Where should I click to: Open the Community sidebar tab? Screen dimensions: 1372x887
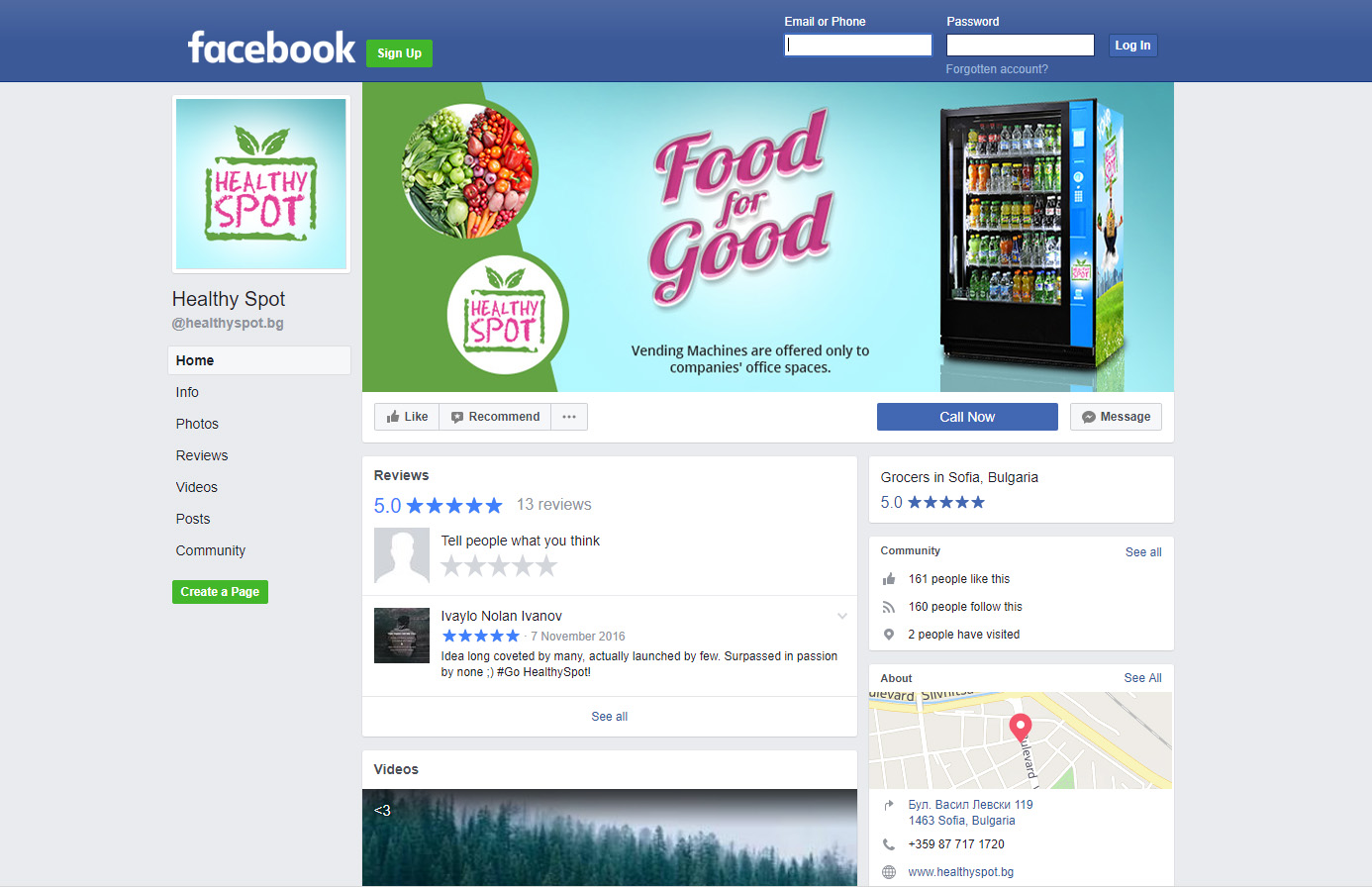[x=211, y=550]
